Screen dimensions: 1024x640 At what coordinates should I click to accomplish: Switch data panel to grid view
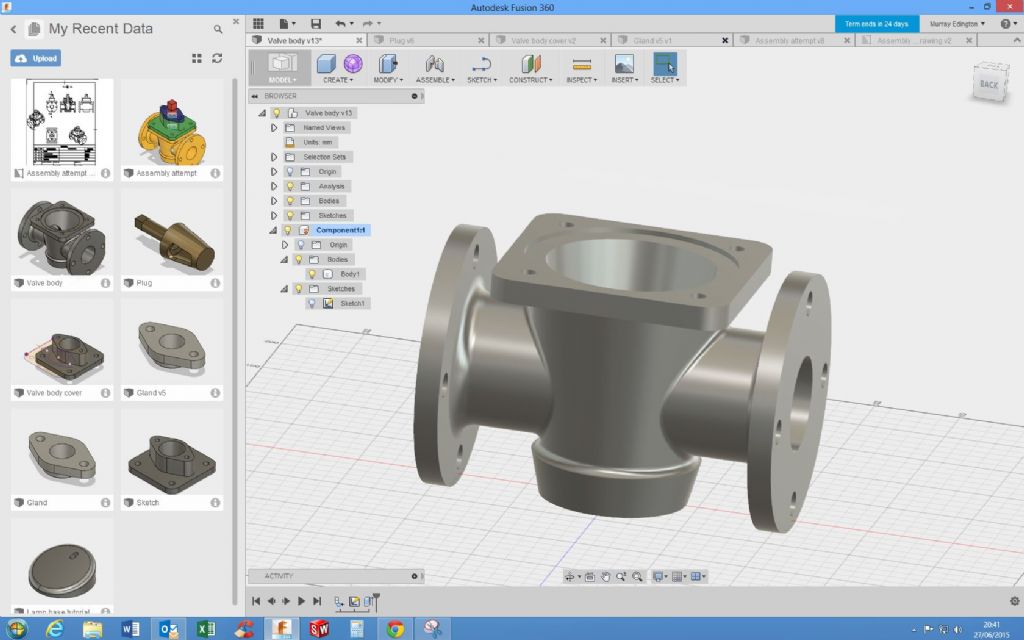(197, 58)
